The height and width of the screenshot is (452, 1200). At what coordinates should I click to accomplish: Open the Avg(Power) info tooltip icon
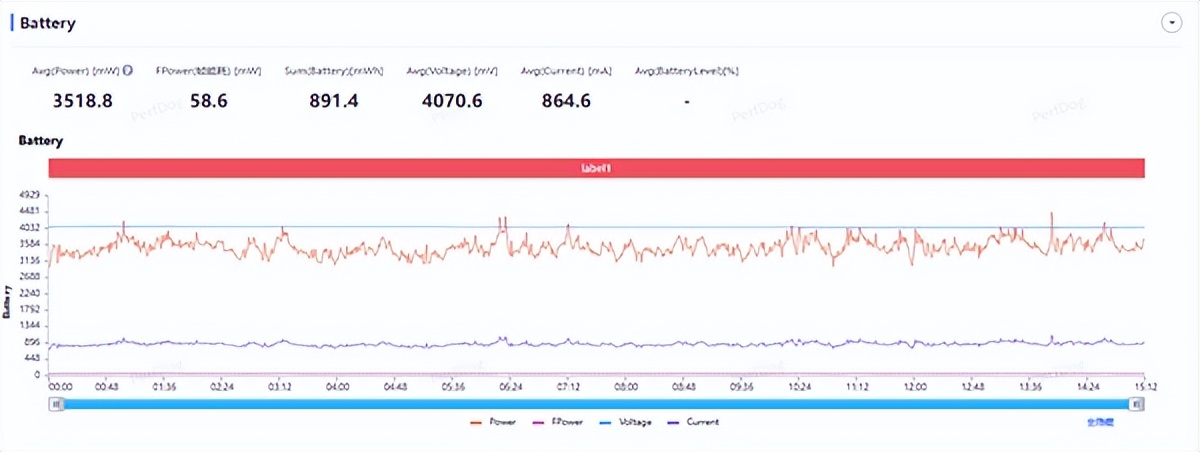[128, 71]
